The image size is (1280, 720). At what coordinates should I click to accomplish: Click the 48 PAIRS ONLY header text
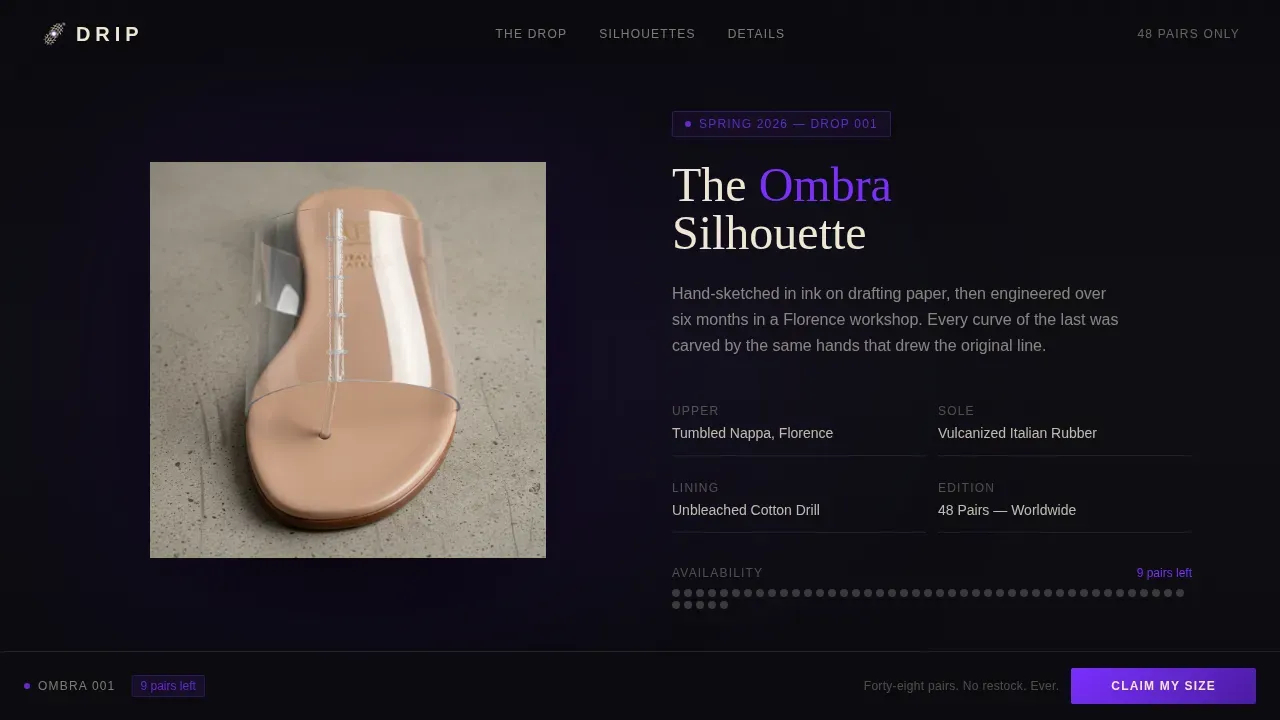[1188, 34]
